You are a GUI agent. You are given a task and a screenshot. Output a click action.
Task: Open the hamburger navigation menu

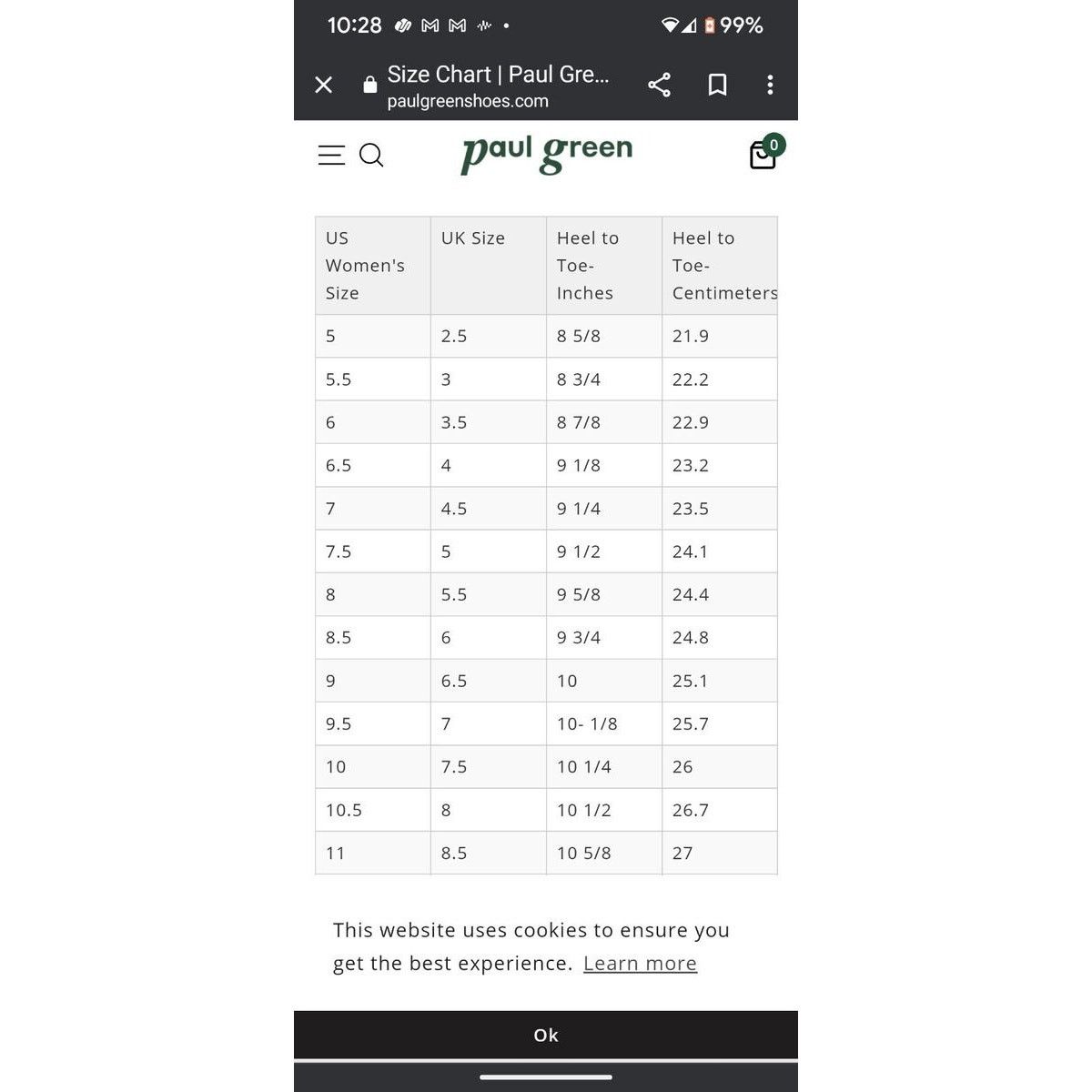pyautogui.click(x=331, y=155)
